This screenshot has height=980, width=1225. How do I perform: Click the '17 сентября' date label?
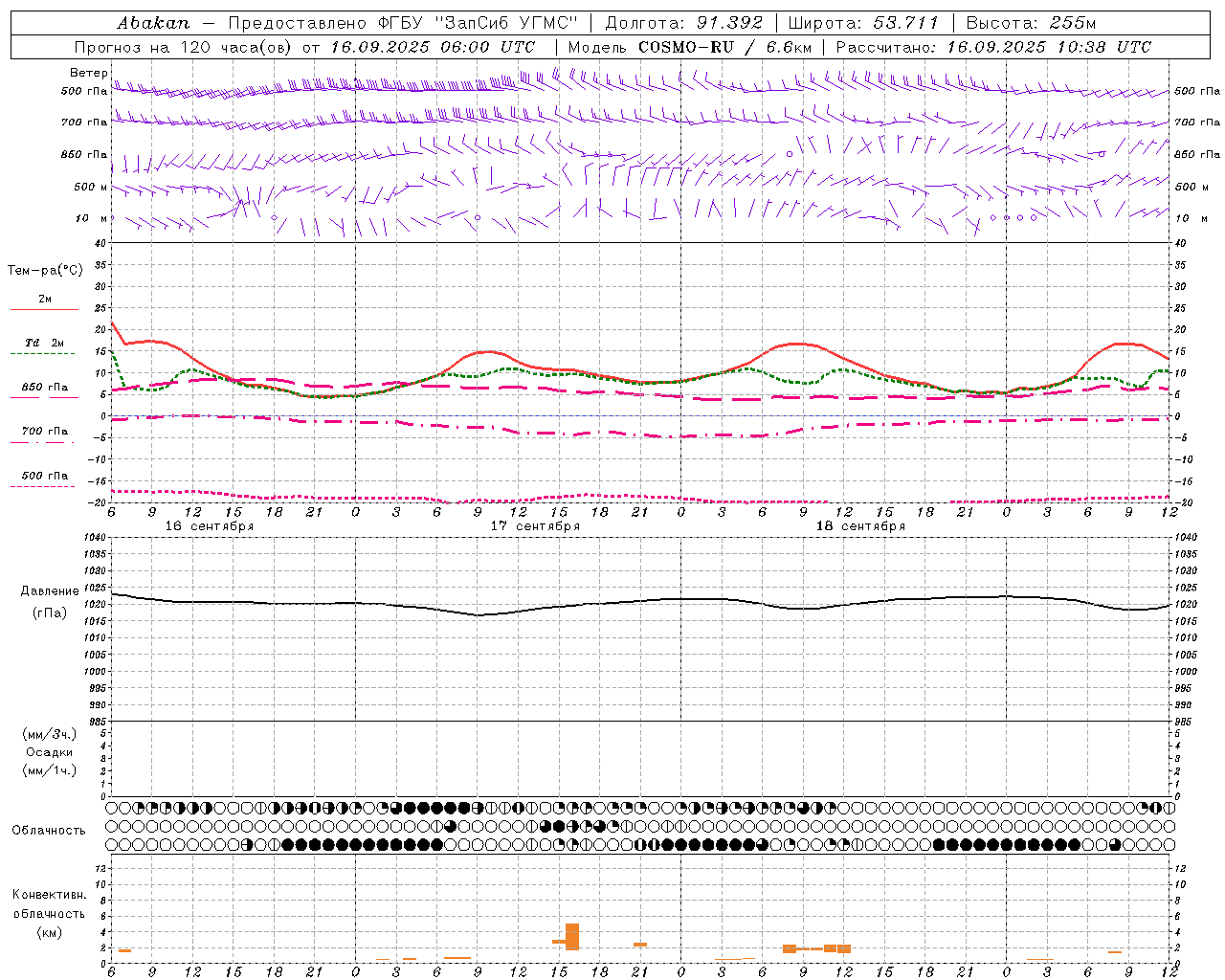pos(535,526)
